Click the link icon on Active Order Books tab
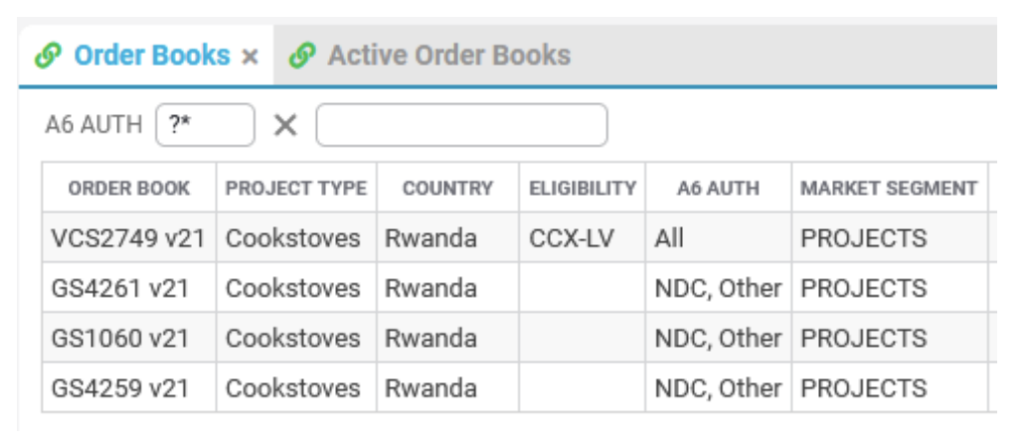This screenshot has width=1024, height=441. point(302,56)
